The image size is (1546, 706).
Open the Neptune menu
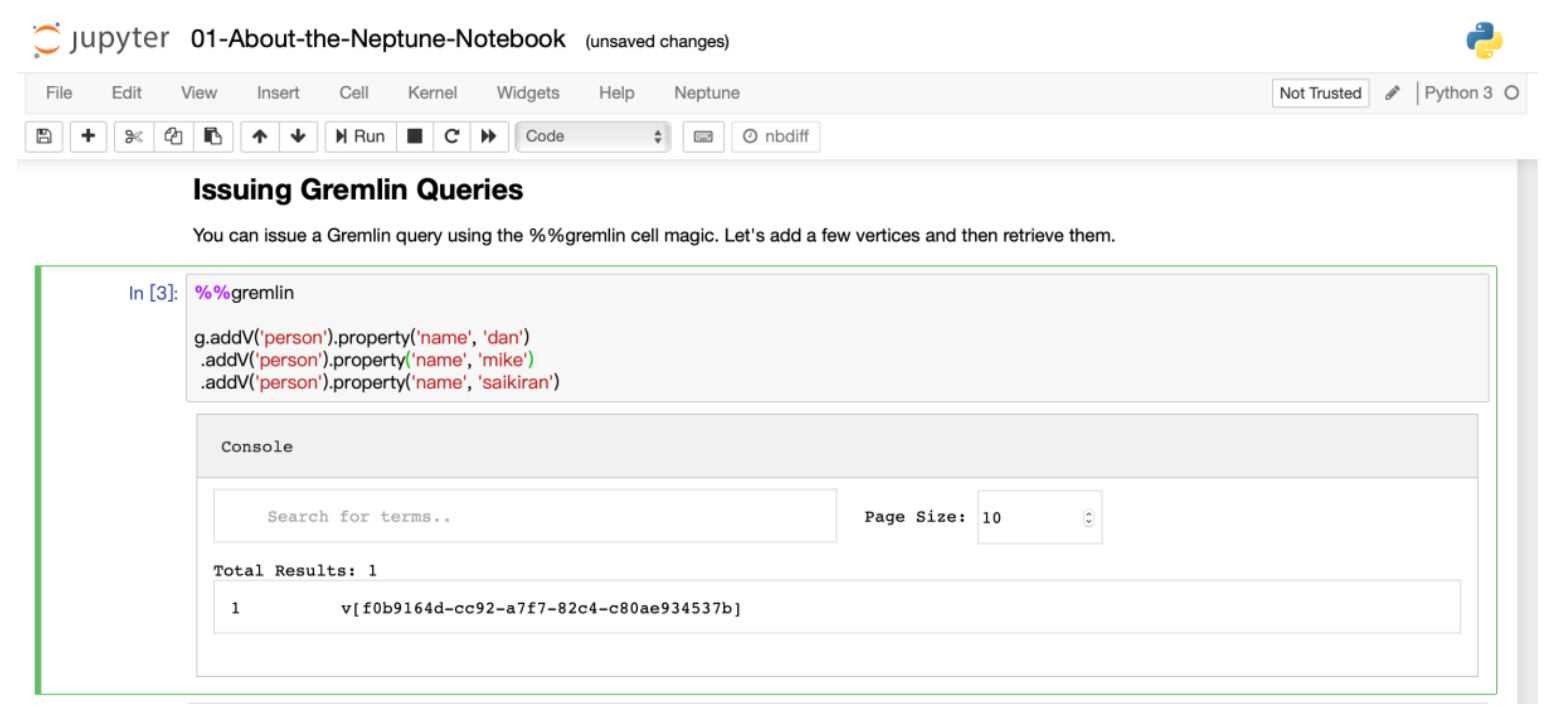[x=707, y=93]
